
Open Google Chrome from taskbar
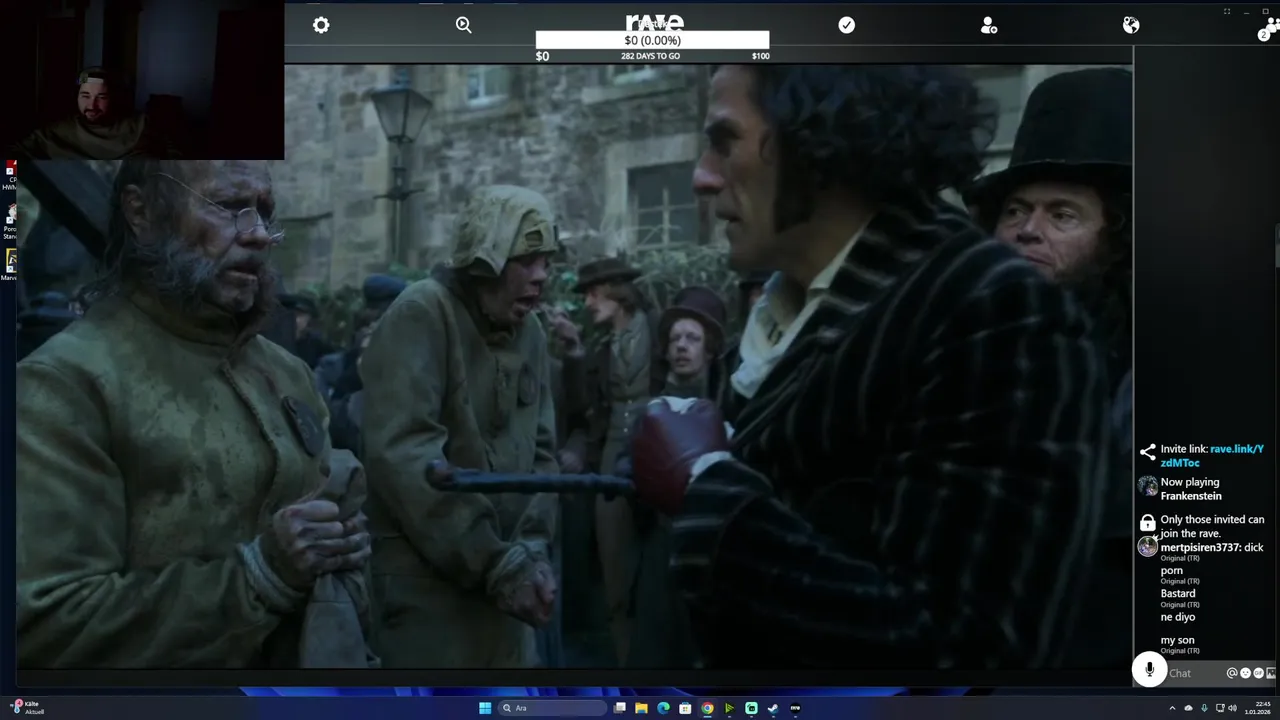pyautogui.click(x=707, y=708)
